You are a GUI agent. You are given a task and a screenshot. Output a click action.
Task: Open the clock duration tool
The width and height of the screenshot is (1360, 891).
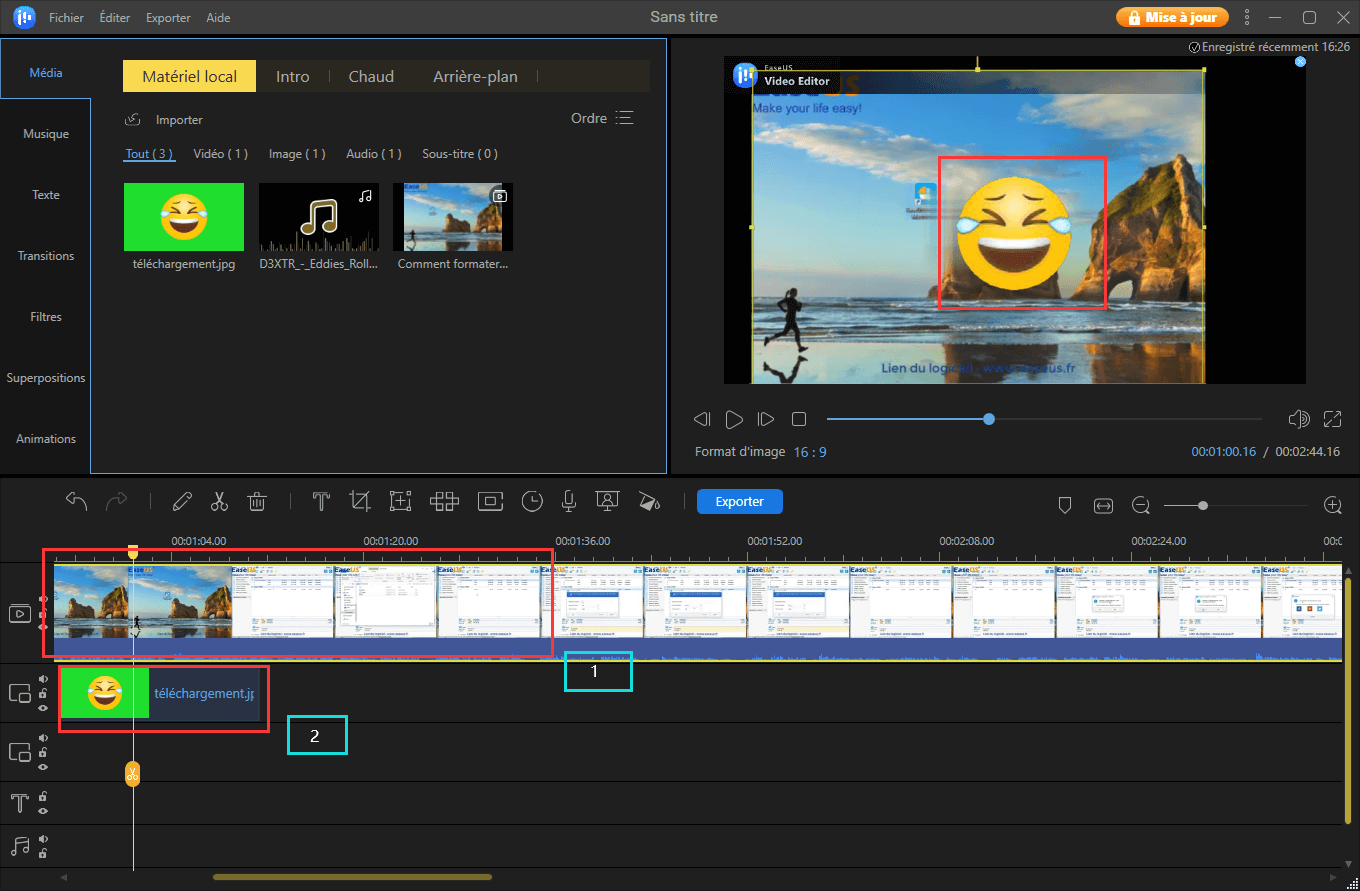click(532, 502)
